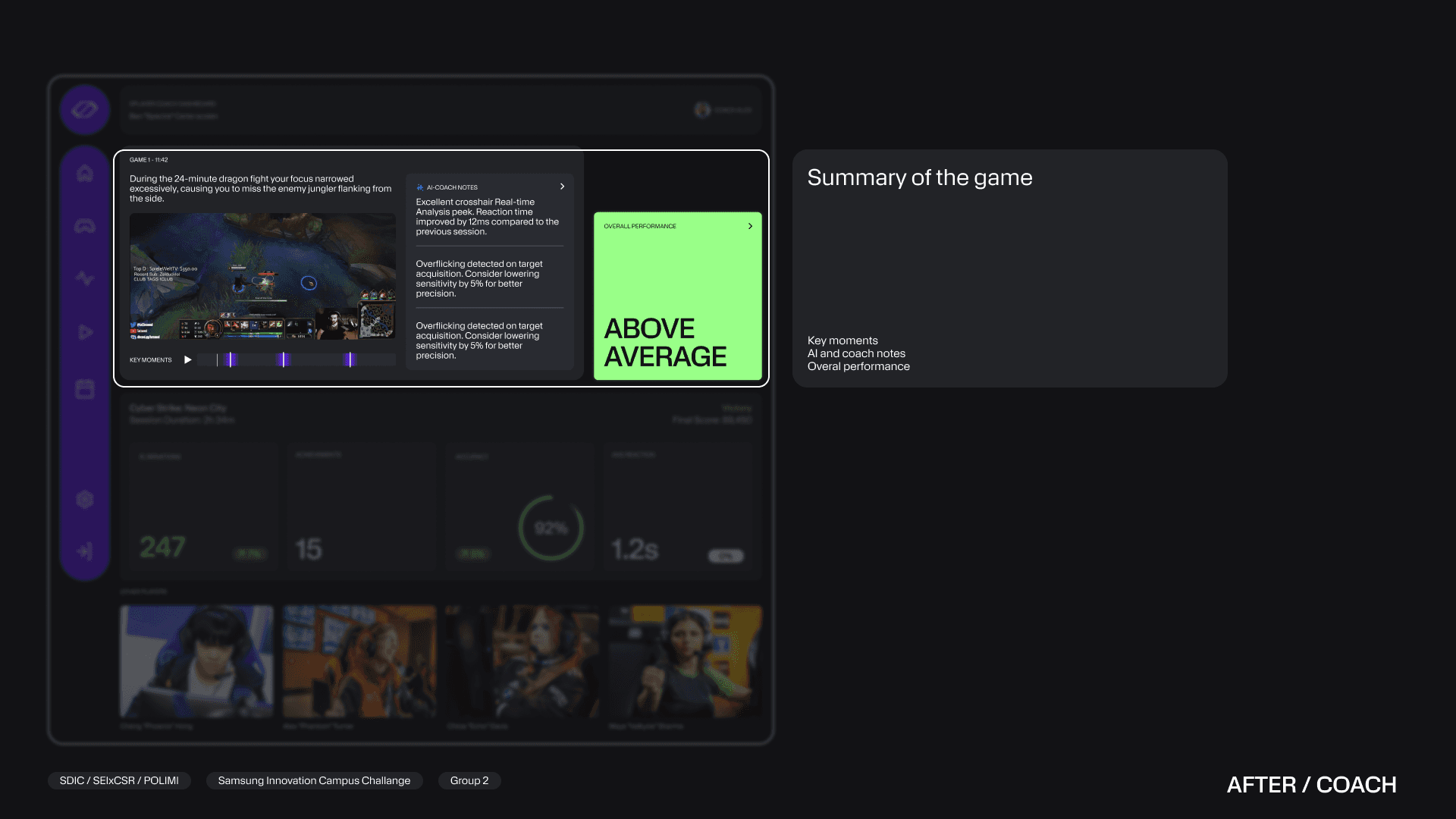Jump to the third purple key moment marker
The width and height of the screenshot is (1456, 819).
click(350, 359)
